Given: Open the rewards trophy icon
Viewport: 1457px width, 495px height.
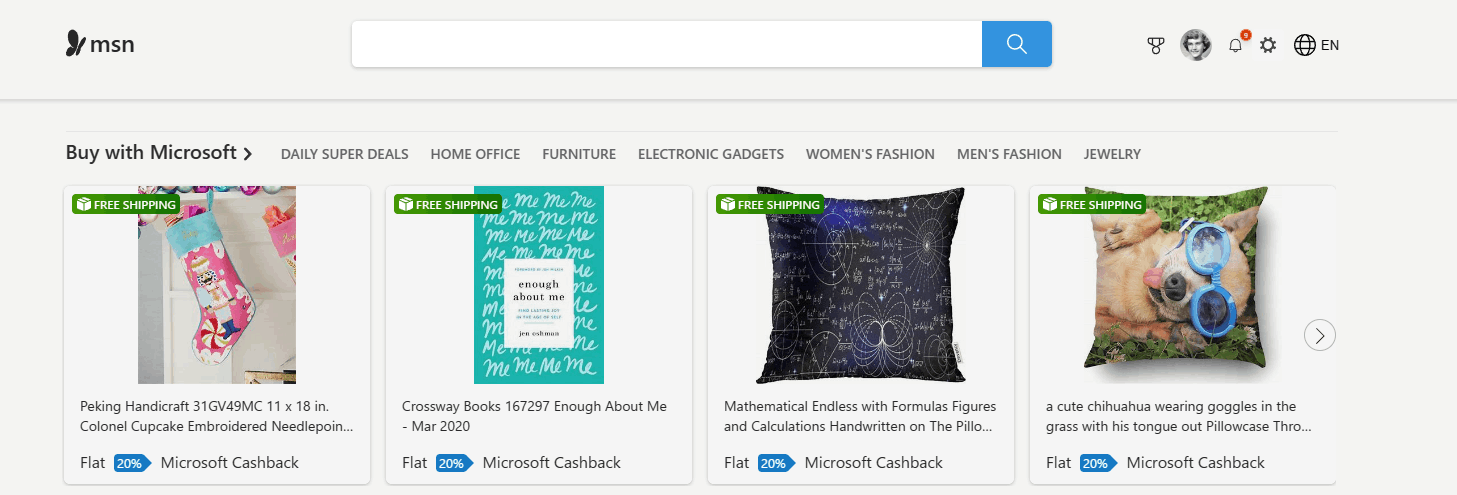Looking at the screenshot, I should [x=1156, y=45].
